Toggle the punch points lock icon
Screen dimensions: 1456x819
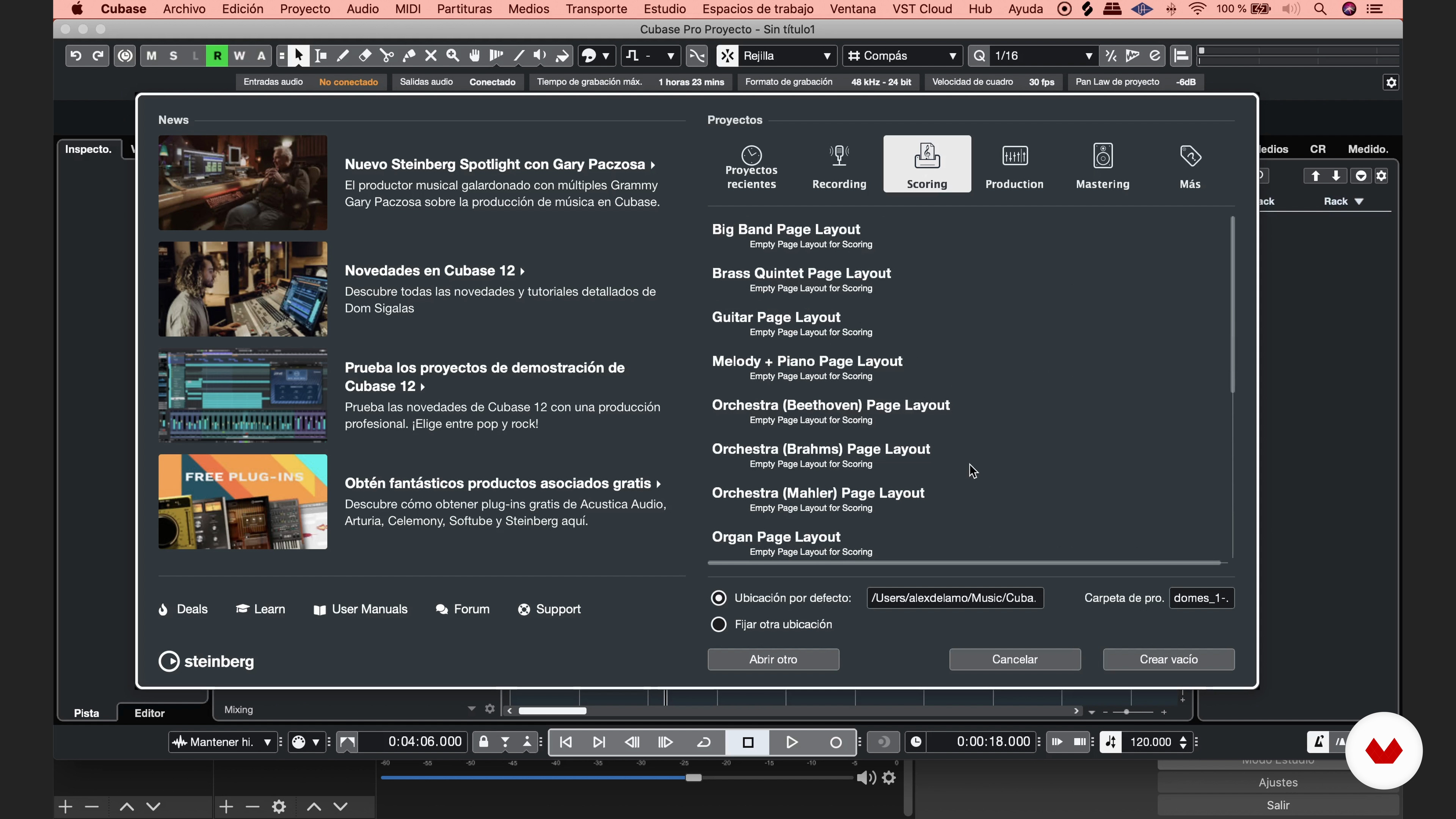coord(483,742)
